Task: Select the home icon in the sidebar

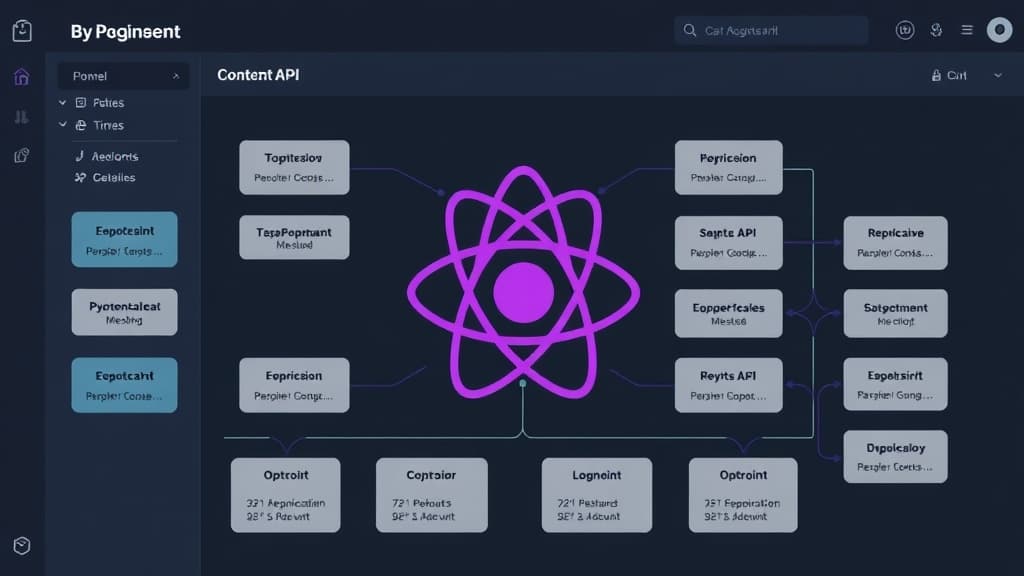Action: [20, 76]
